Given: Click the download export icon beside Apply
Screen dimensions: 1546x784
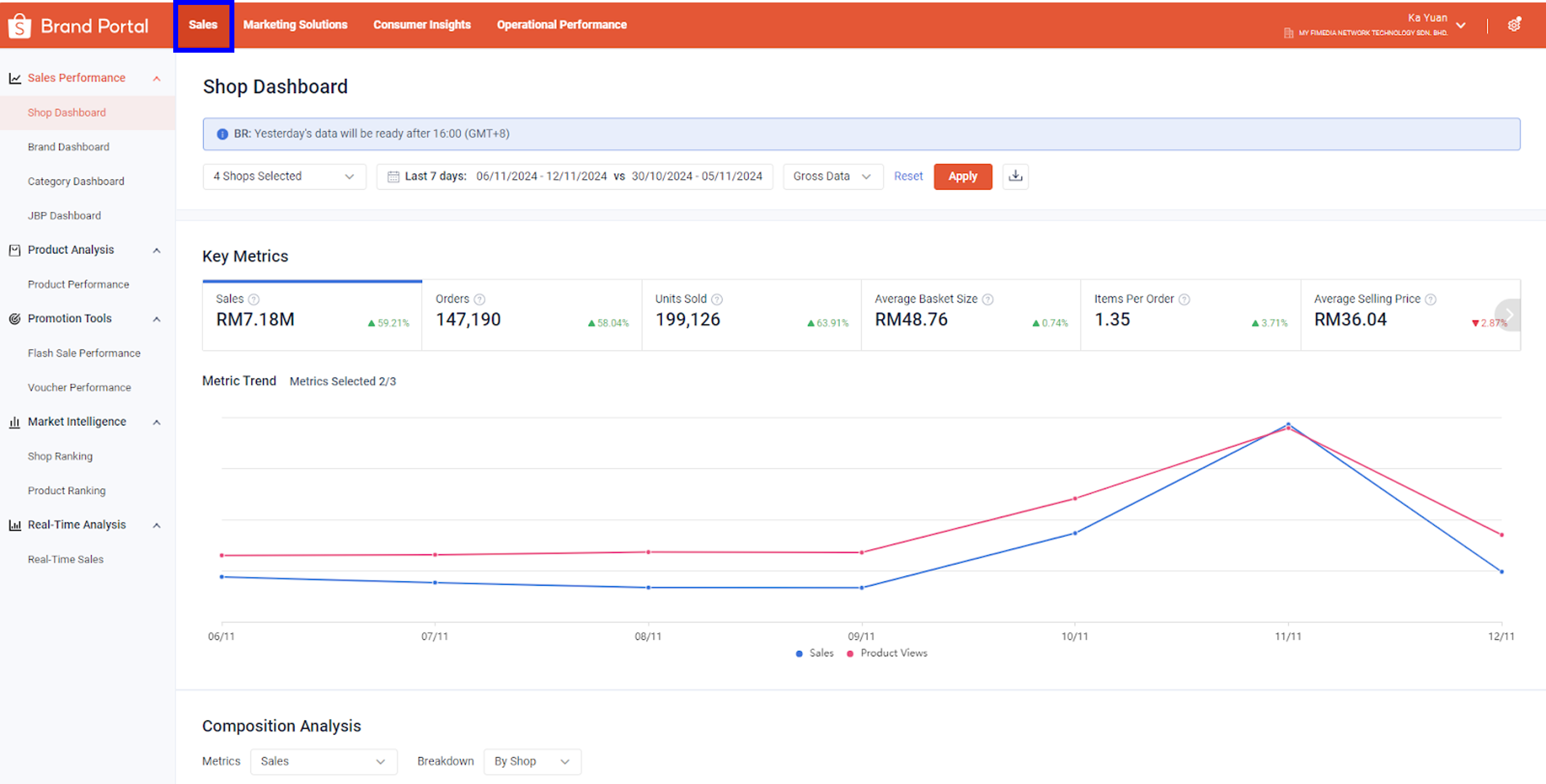Looking at the screenshot, I should (1015, 176).
